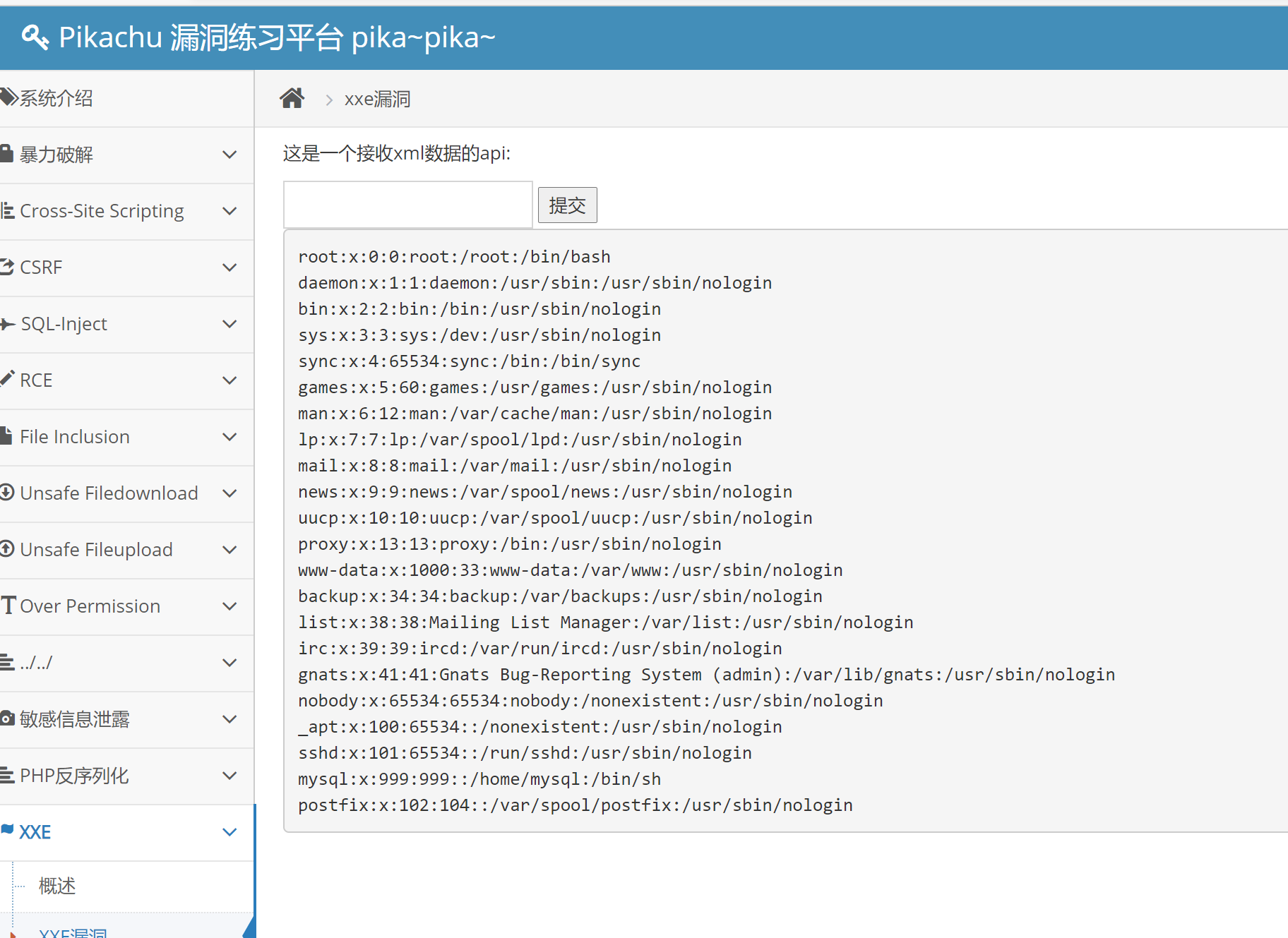Select the PHP反序列化 menu item
The height and width of the screenshot is (938, 1288).
click(74, 776)
